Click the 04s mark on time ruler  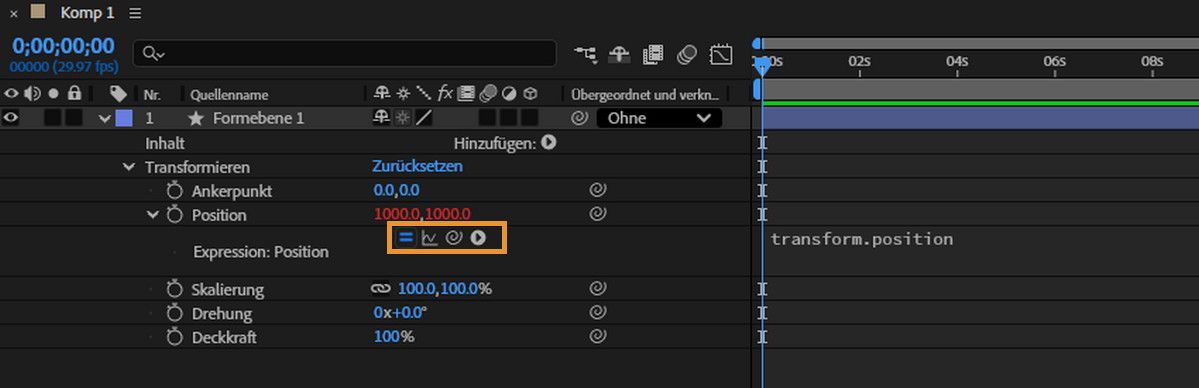click(957, 62)
